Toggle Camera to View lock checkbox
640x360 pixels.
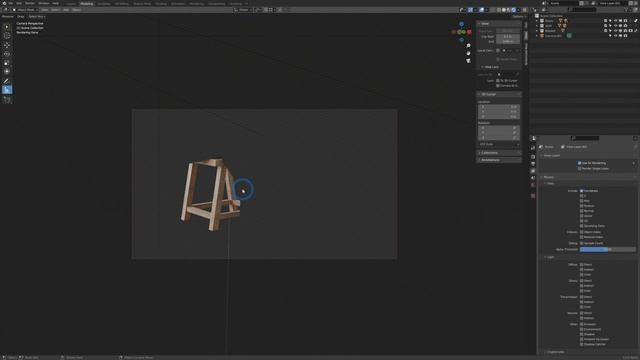click(498, 86)
